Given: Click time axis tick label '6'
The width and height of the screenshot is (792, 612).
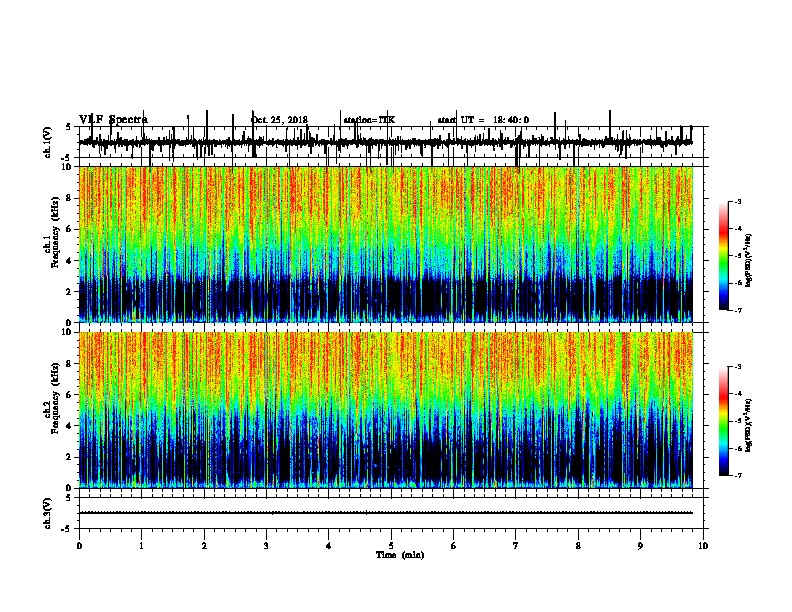Looking at the screenshot, I should (454, 546).
